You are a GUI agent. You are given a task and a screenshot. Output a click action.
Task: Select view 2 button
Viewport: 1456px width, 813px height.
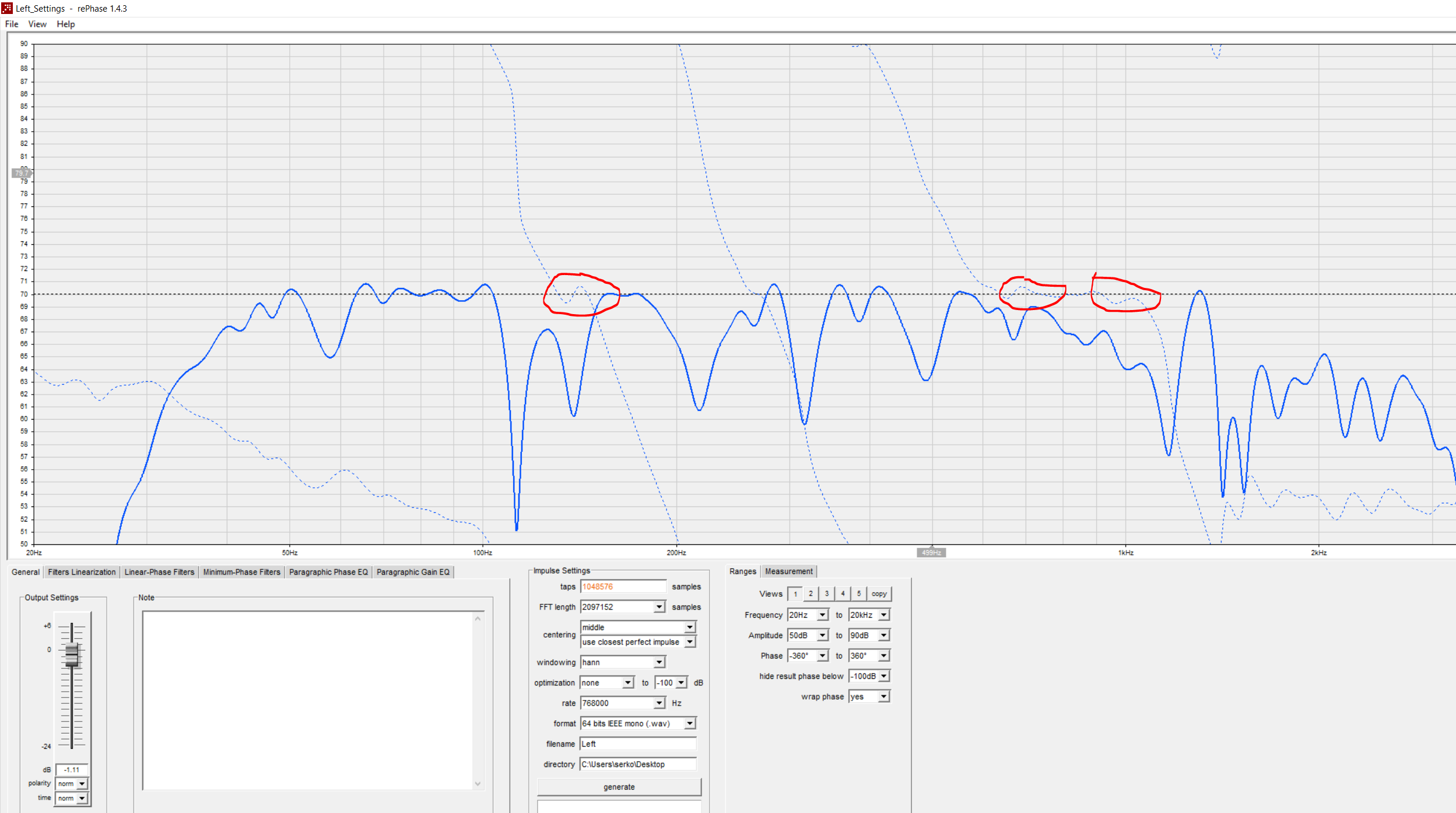click(811, 593)
